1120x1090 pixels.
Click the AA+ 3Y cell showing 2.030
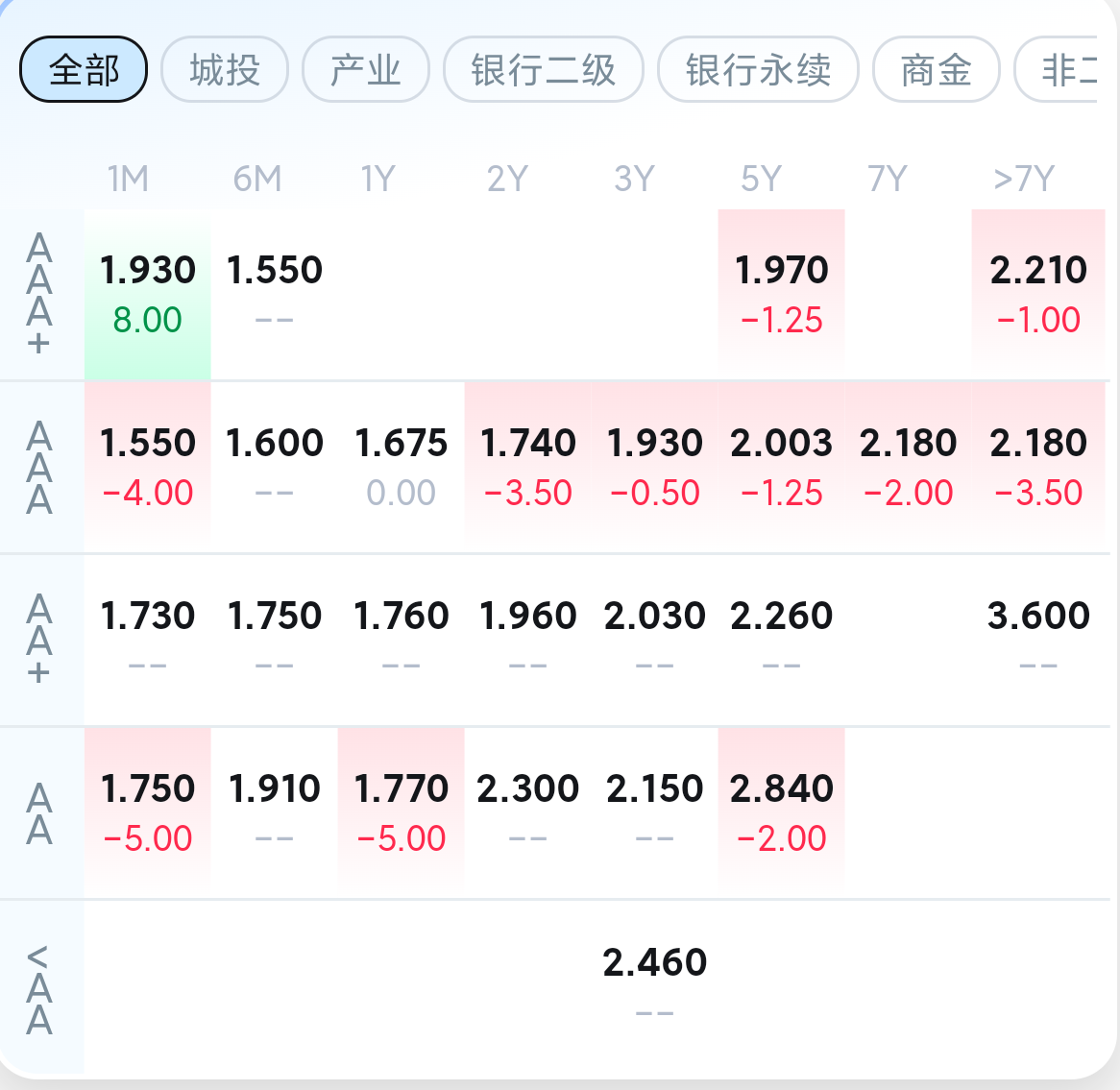[654, 640]
